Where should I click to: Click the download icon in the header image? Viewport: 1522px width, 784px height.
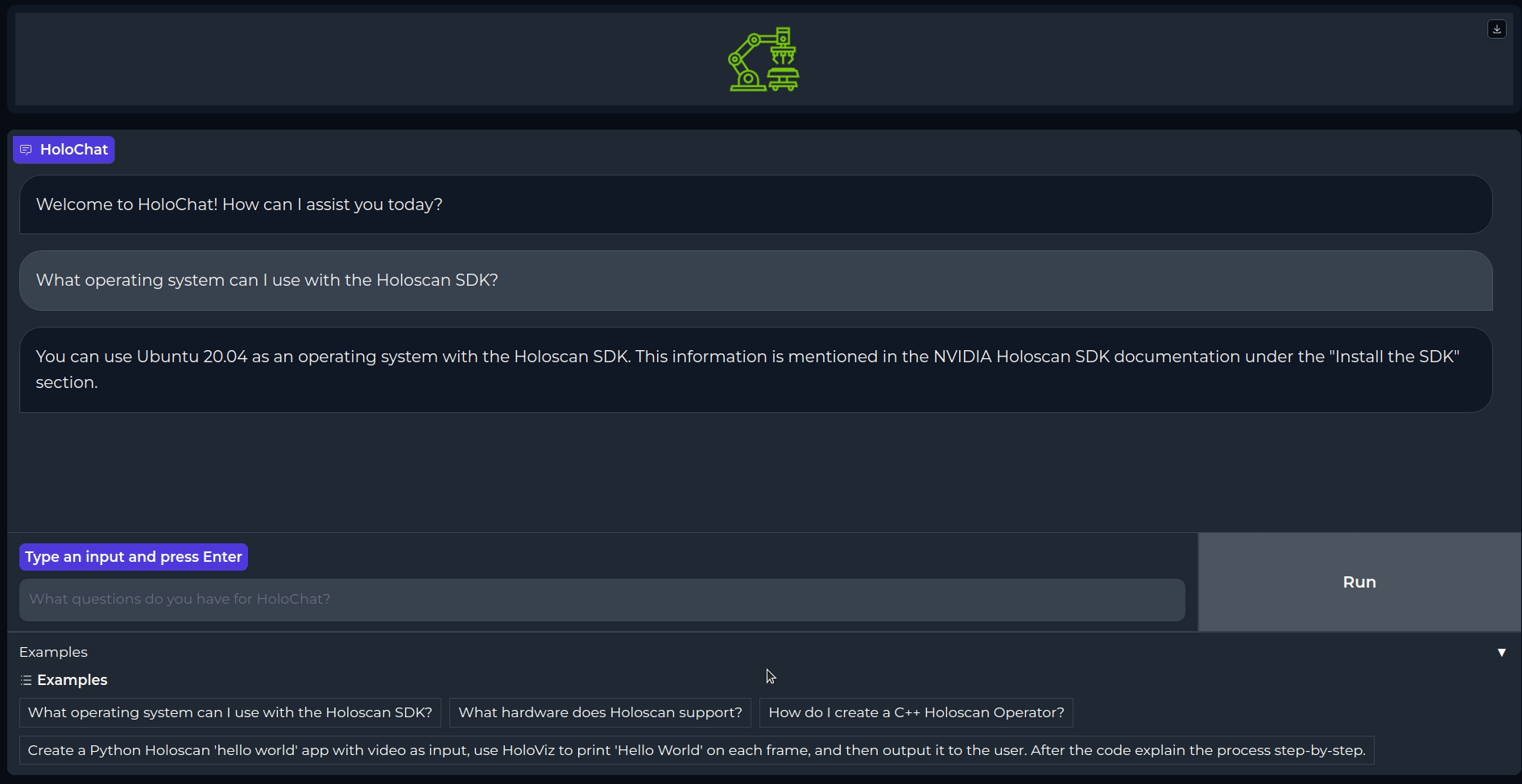point(1496,29)
